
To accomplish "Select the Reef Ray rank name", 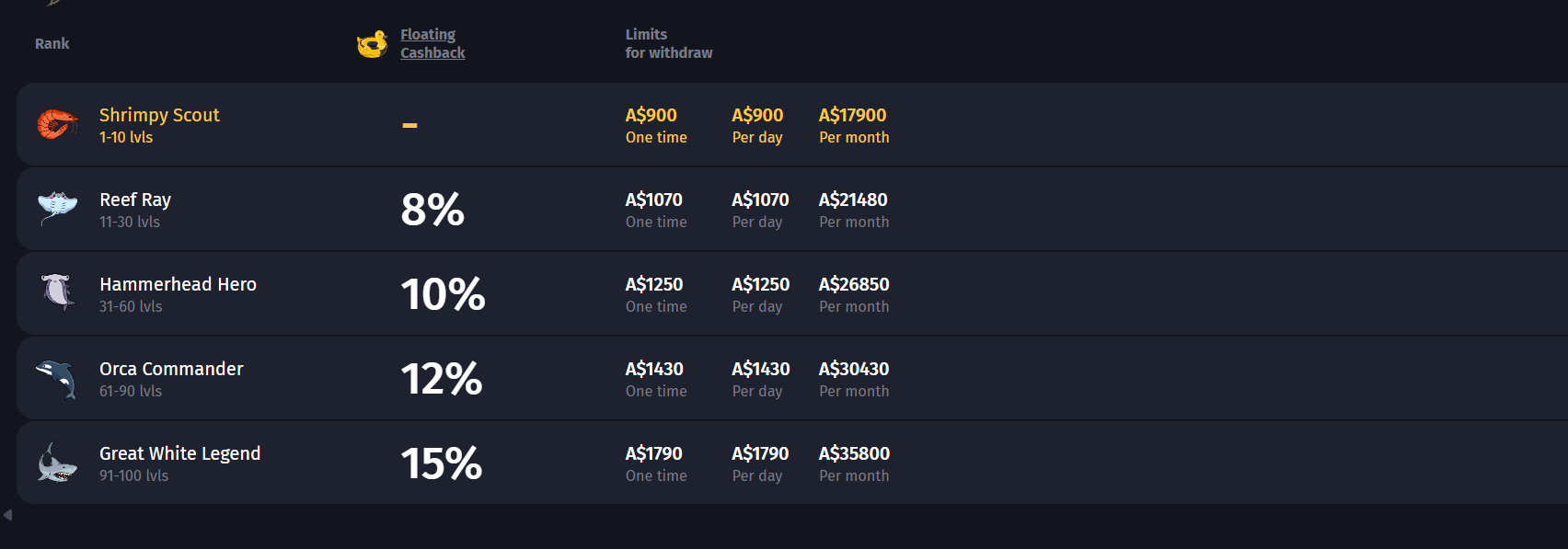I will tap(135, 200).
